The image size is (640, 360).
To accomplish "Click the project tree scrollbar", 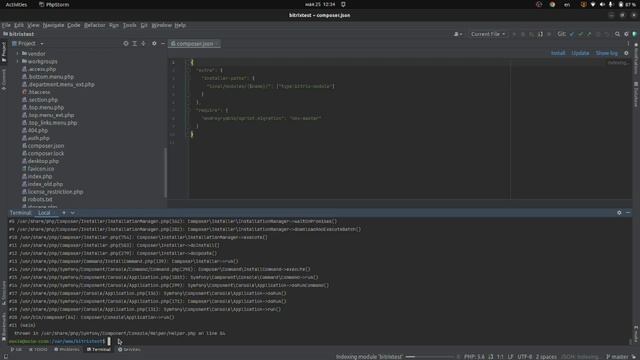I will coord(166,172).
